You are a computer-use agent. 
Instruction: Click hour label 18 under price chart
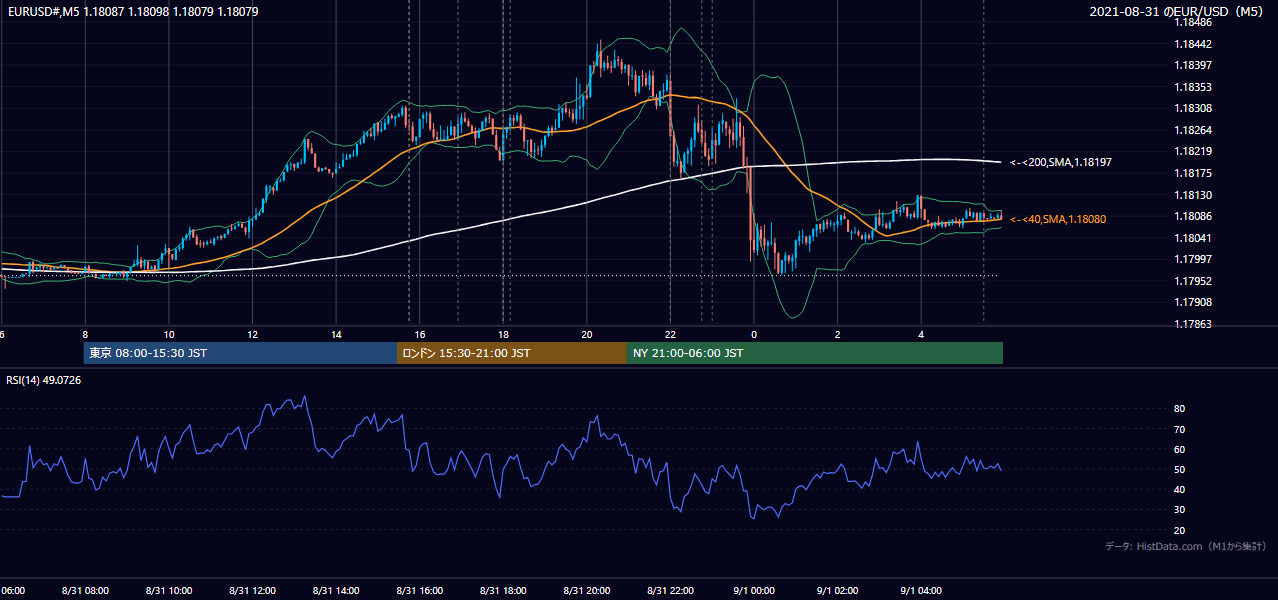click(504, 335)
